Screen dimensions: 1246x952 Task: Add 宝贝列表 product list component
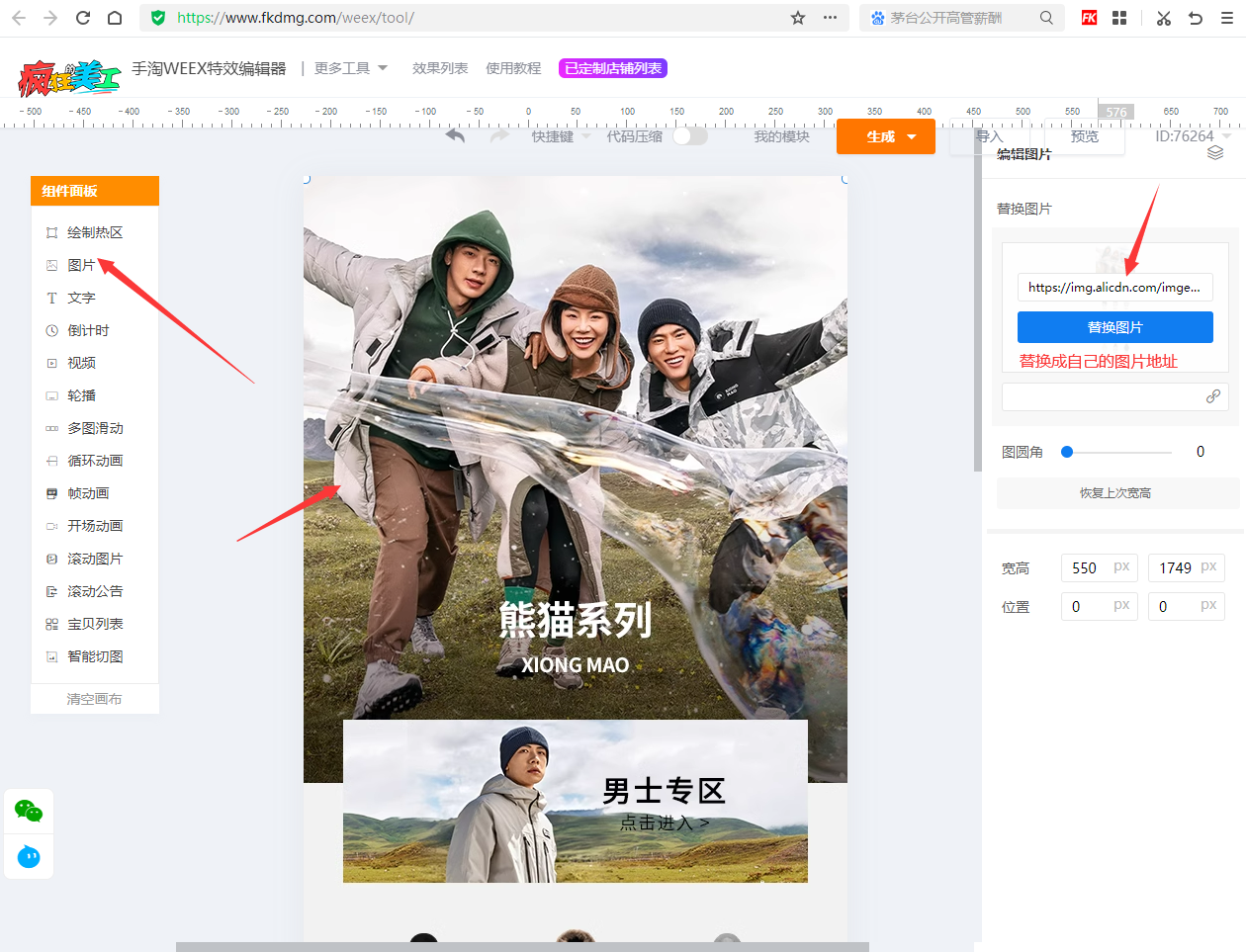(95, 624)
